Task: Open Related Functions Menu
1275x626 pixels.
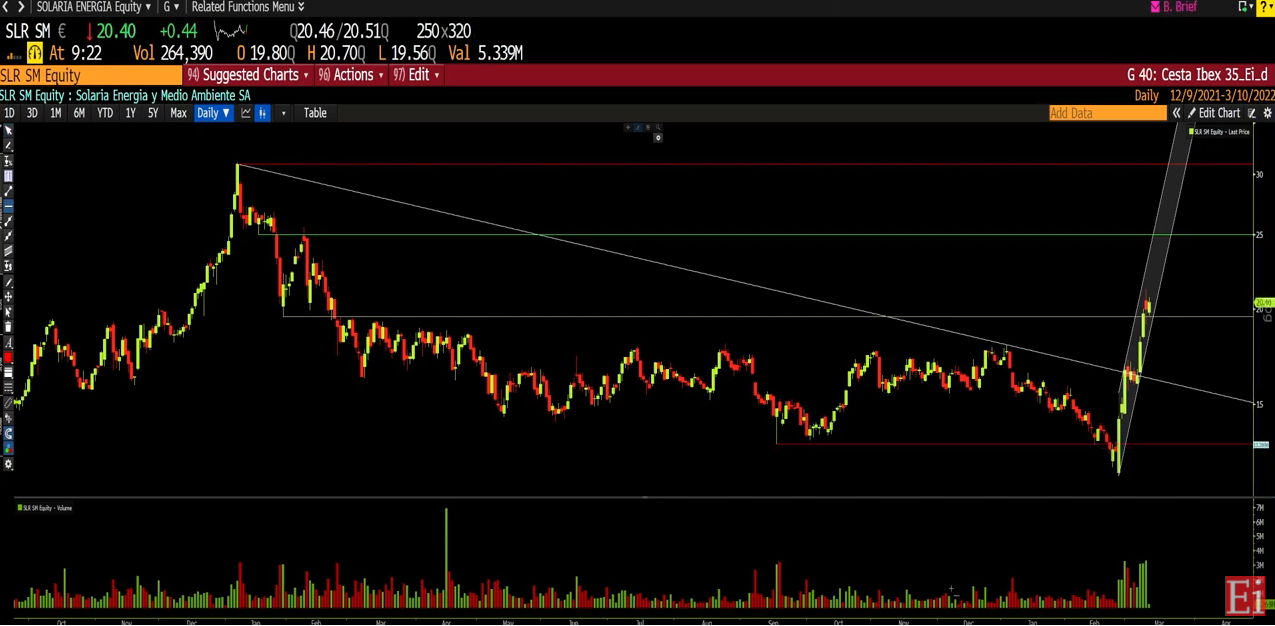Action: tap(247, 7)
